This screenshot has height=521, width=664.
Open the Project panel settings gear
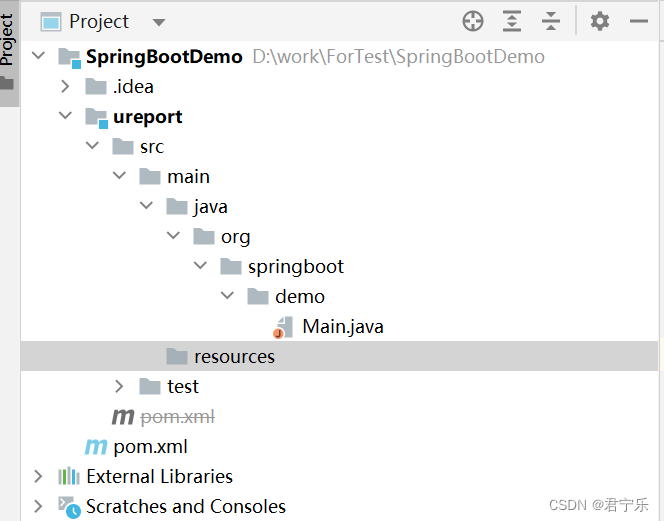(x=600, y=21)
